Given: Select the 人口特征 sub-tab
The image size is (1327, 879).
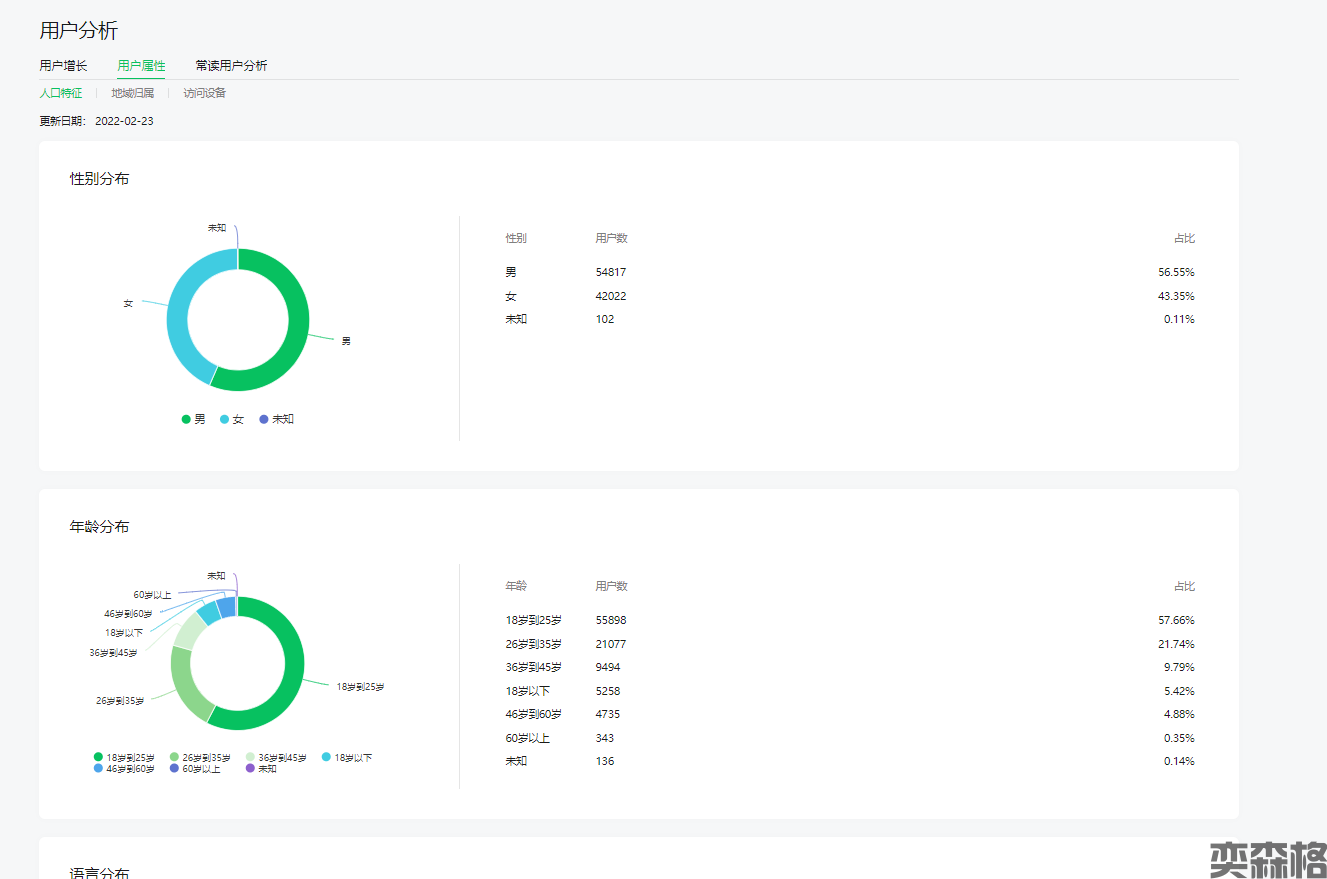Looking at the screenshot, I should click(61, 93).
